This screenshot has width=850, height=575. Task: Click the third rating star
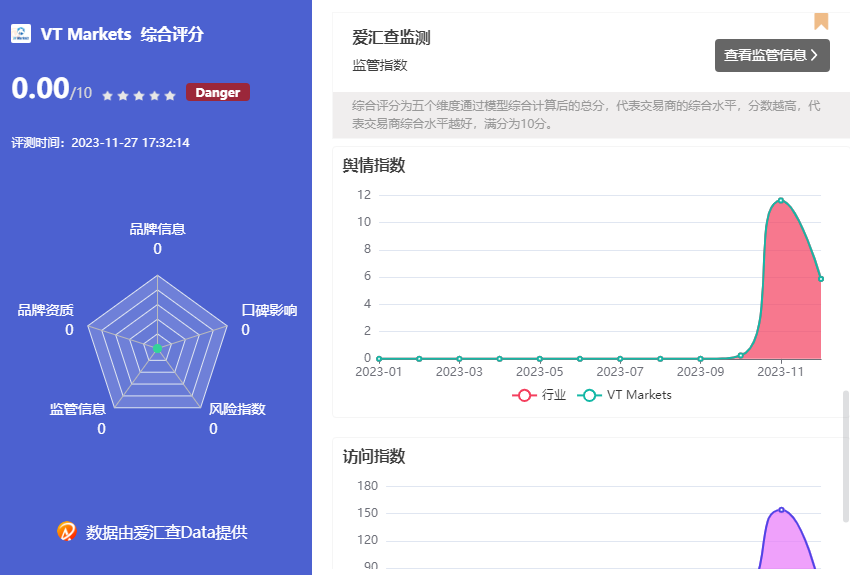pyautogui.click(x=138, y=96)
